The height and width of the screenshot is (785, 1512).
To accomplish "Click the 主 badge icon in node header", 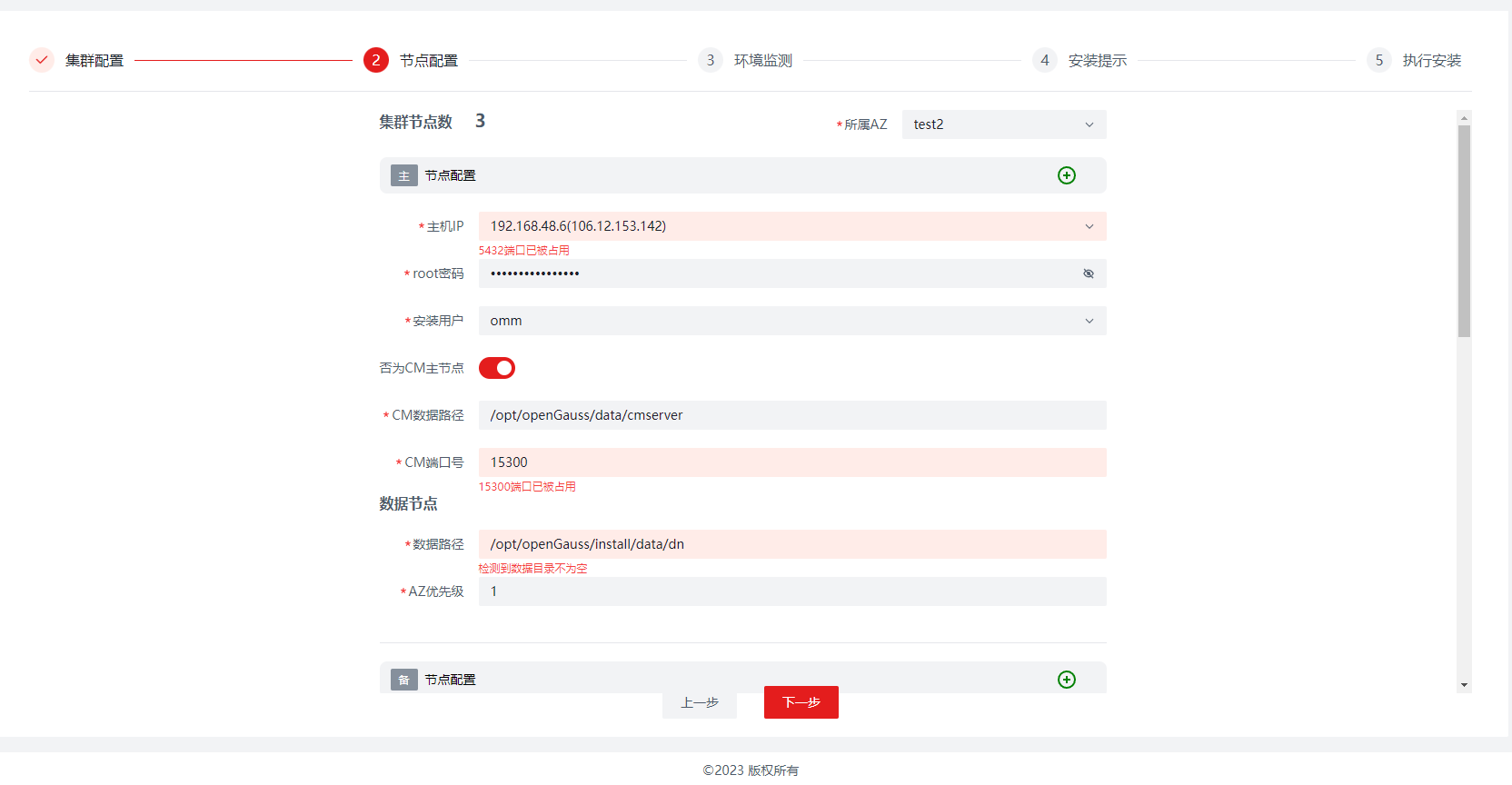I will point(404,175).
